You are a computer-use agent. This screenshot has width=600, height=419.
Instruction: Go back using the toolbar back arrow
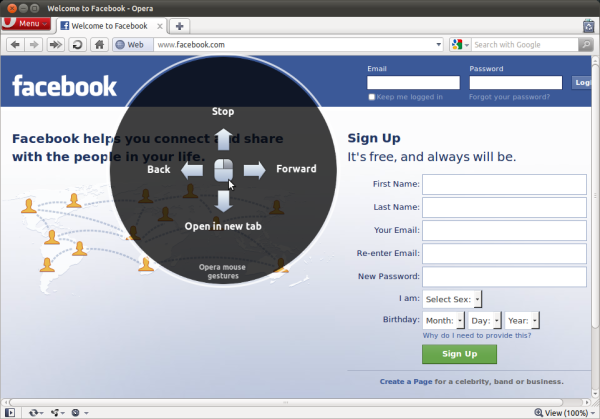(x=15, y=45)
